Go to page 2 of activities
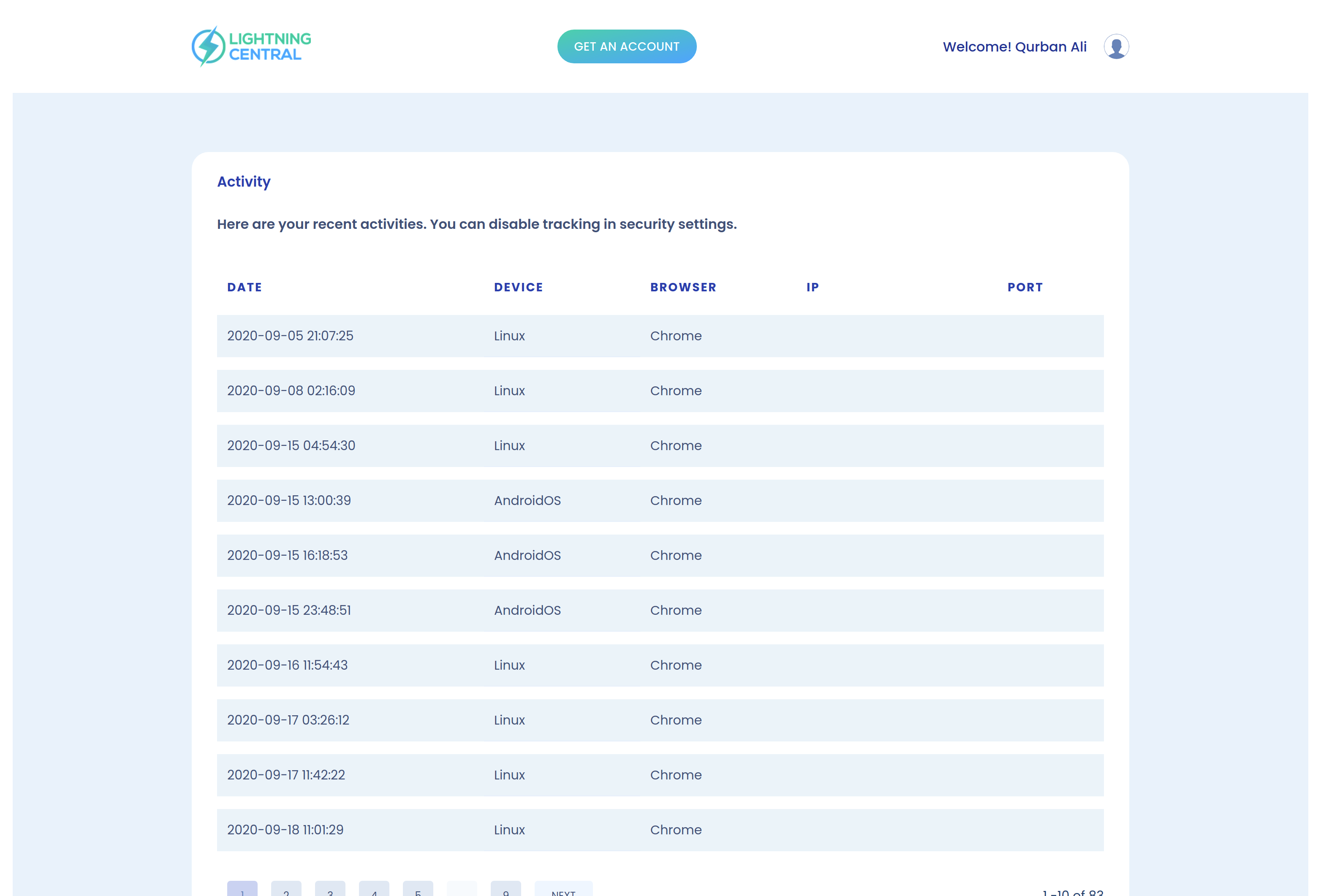Image resolution: width=1321 pixels, height=896 pixels. 286,890
